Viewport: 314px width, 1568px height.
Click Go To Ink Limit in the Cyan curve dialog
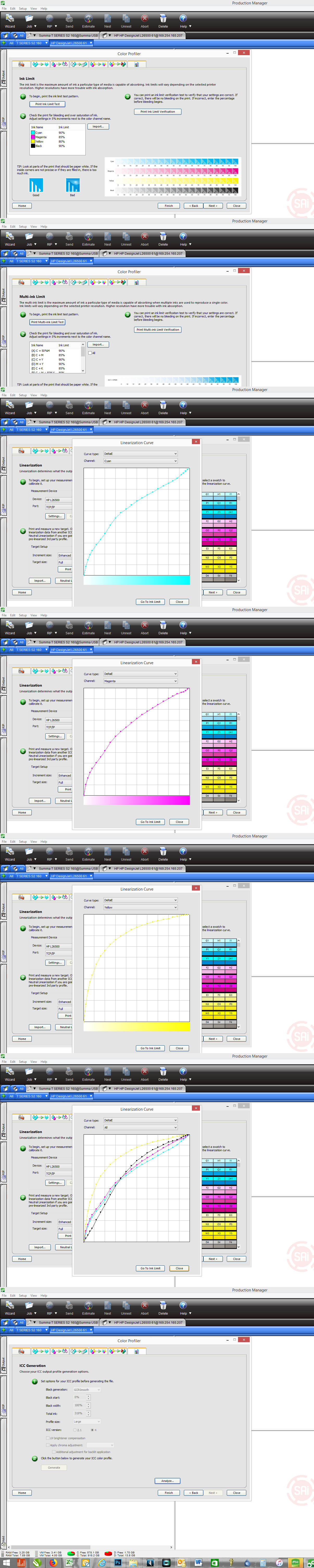pyautogui.click(x=150, y=601)
